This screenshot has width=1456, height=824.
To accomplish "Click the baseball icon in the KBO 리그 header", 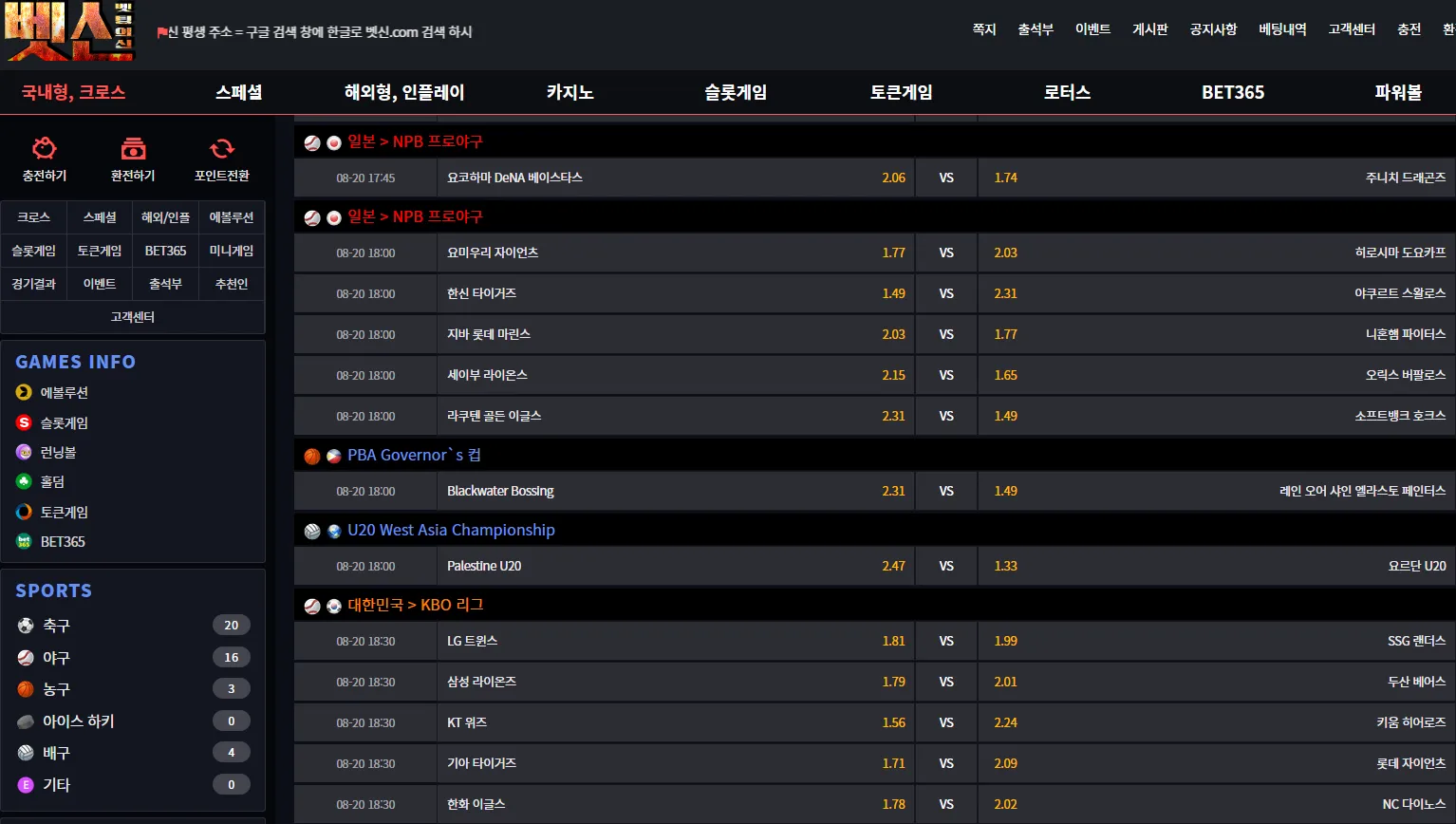I will click(312, 606).
